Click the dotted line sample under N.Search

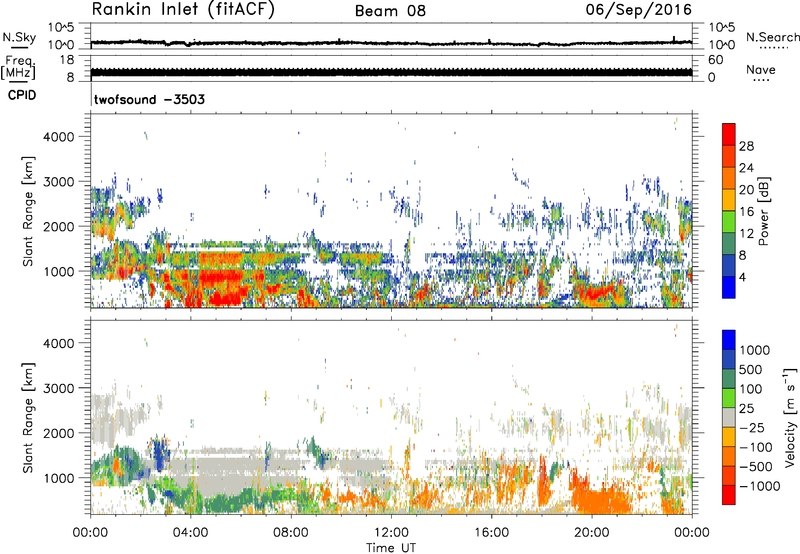tap(773, 48)
